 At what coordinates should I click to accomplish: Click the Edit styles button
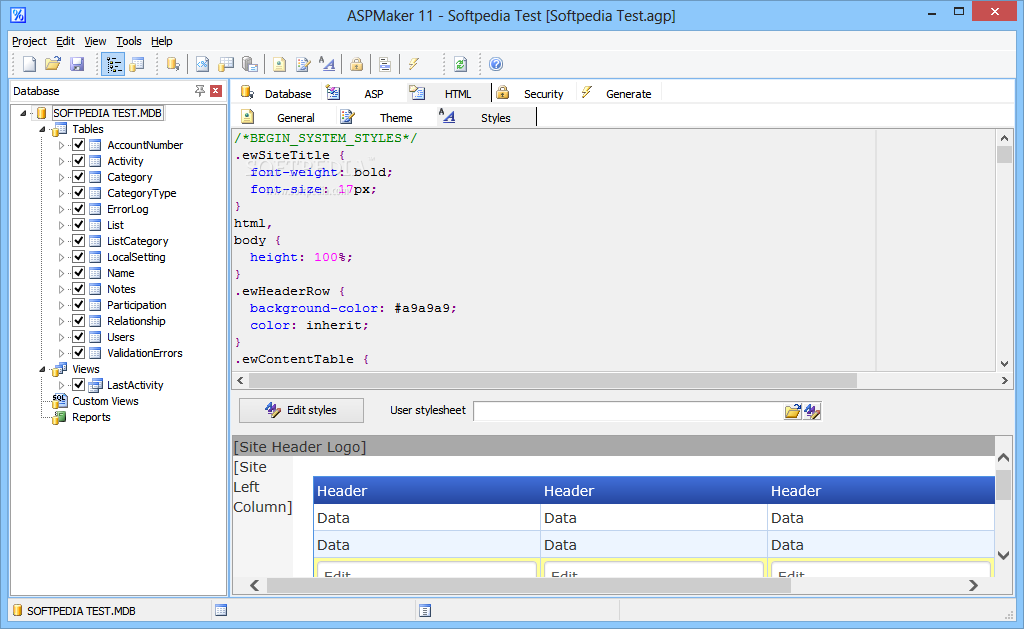(x=301, y=410)
